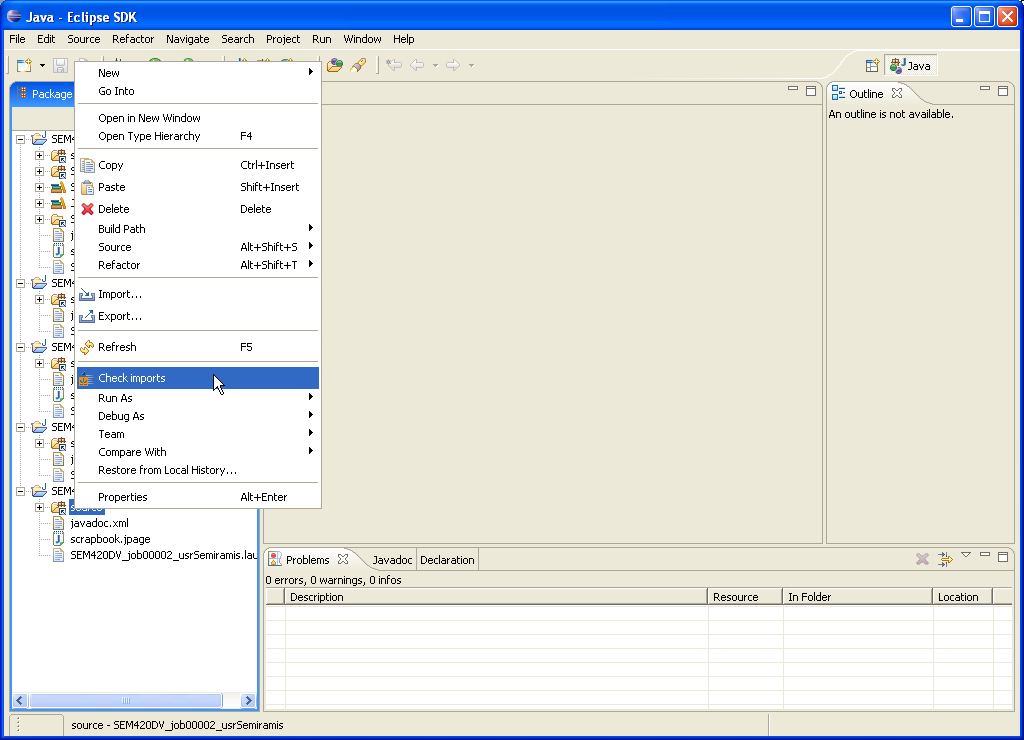Minimize the Problems panel
This screenshot has height=740, width=1024.
coord(985,556)
